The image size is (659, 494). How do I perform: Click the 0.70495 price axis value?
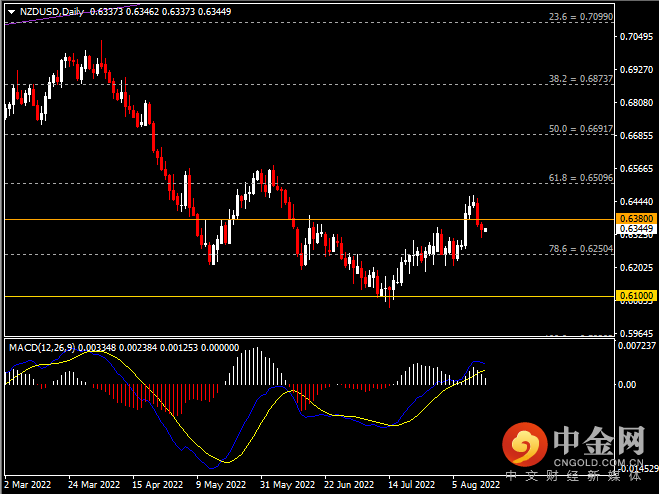[636, 37]
